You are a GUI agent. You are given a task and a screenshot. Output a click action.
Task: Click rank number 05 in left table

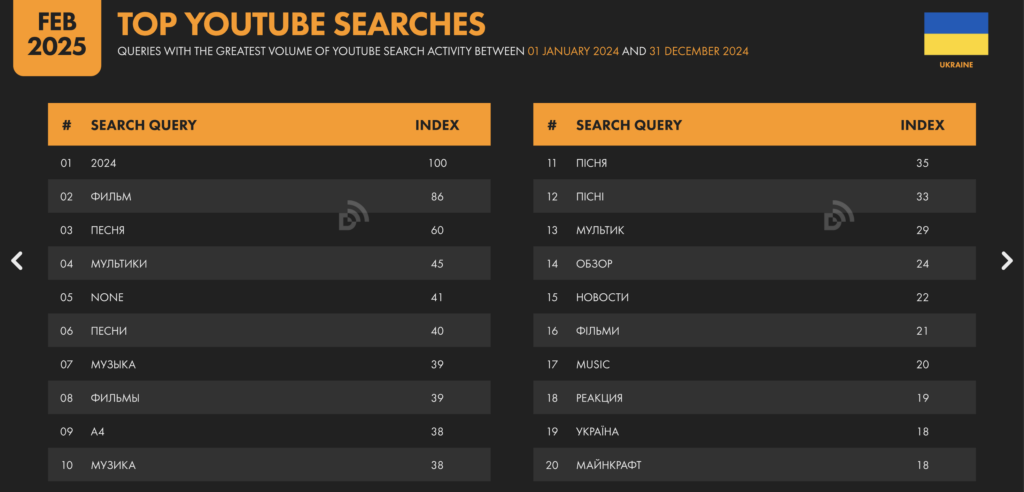click(x=66, y=297)
